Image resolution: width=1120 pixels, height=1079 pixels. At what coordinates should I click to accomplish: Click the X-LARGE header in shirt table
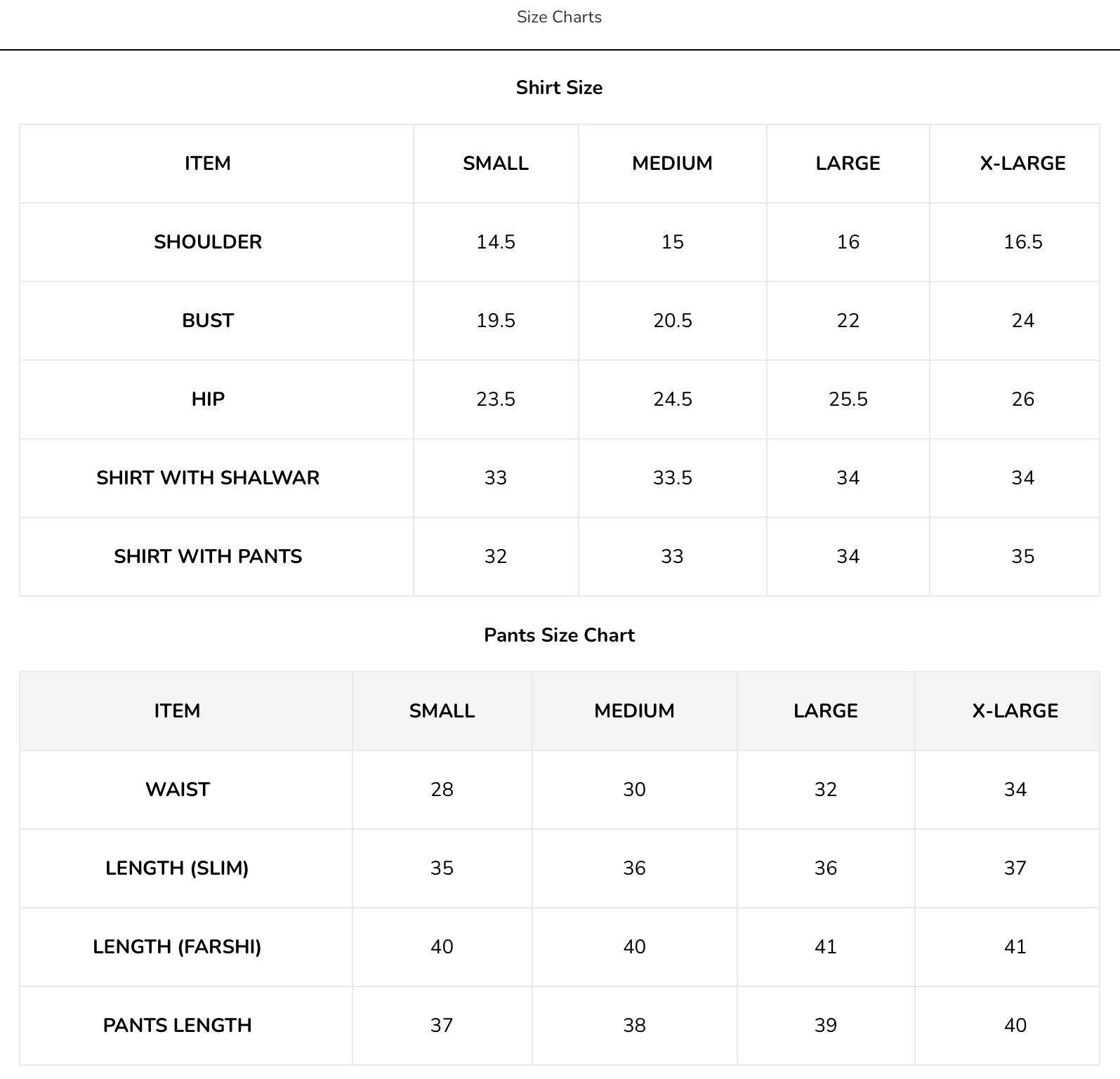coord(1022,164)
